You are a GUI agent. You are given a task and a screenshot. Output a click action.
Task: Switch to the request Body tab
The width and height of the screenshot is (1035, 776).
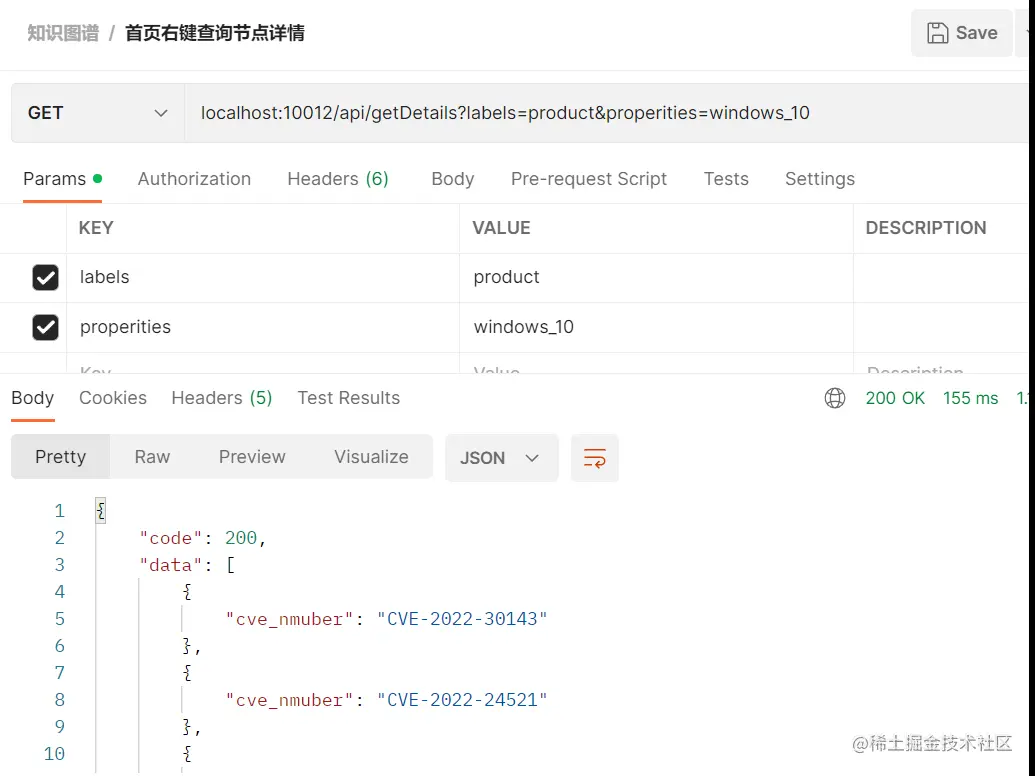pos(453,179)
